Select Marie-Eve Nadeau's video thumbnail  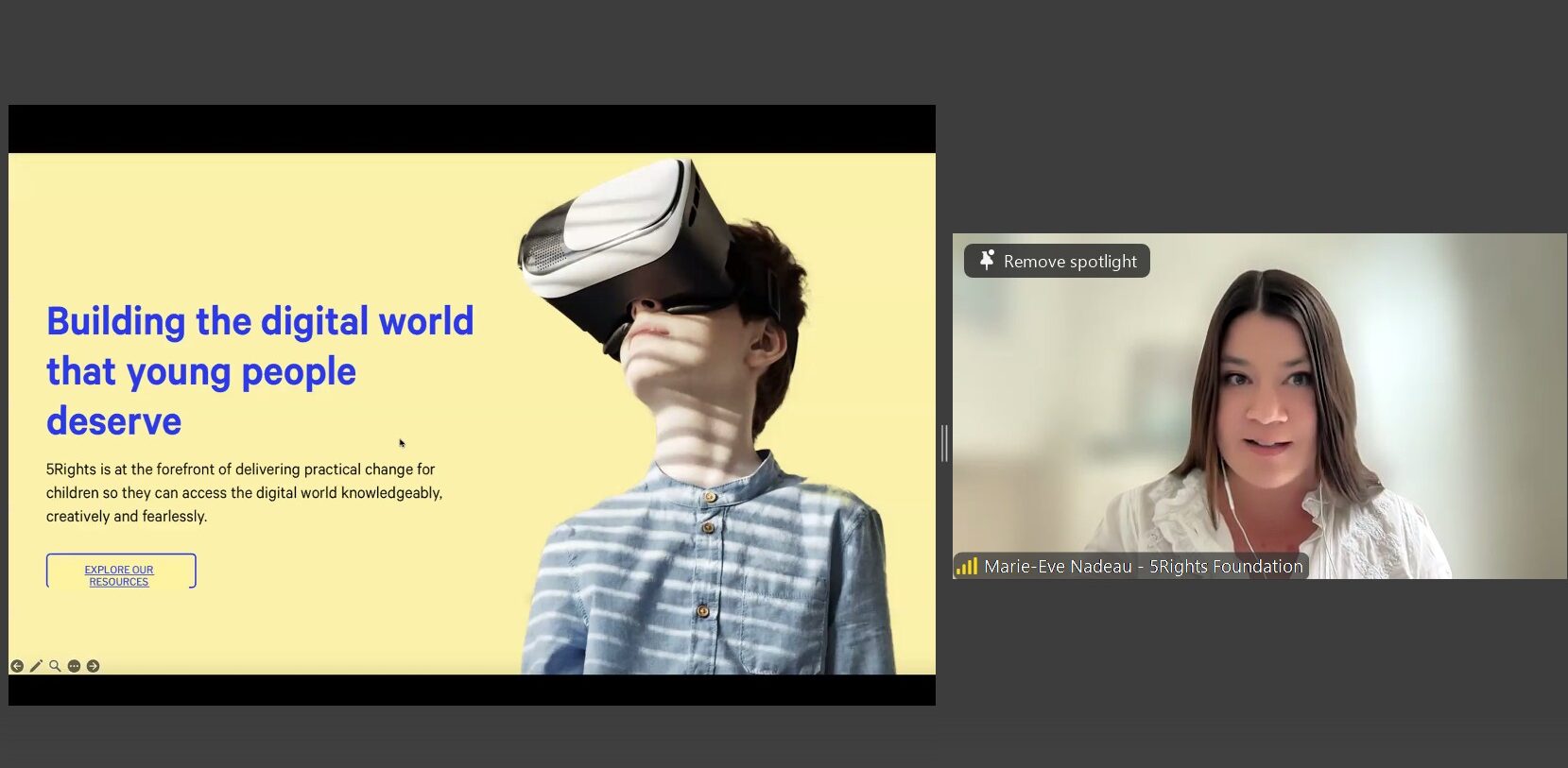pos(1259,406)
